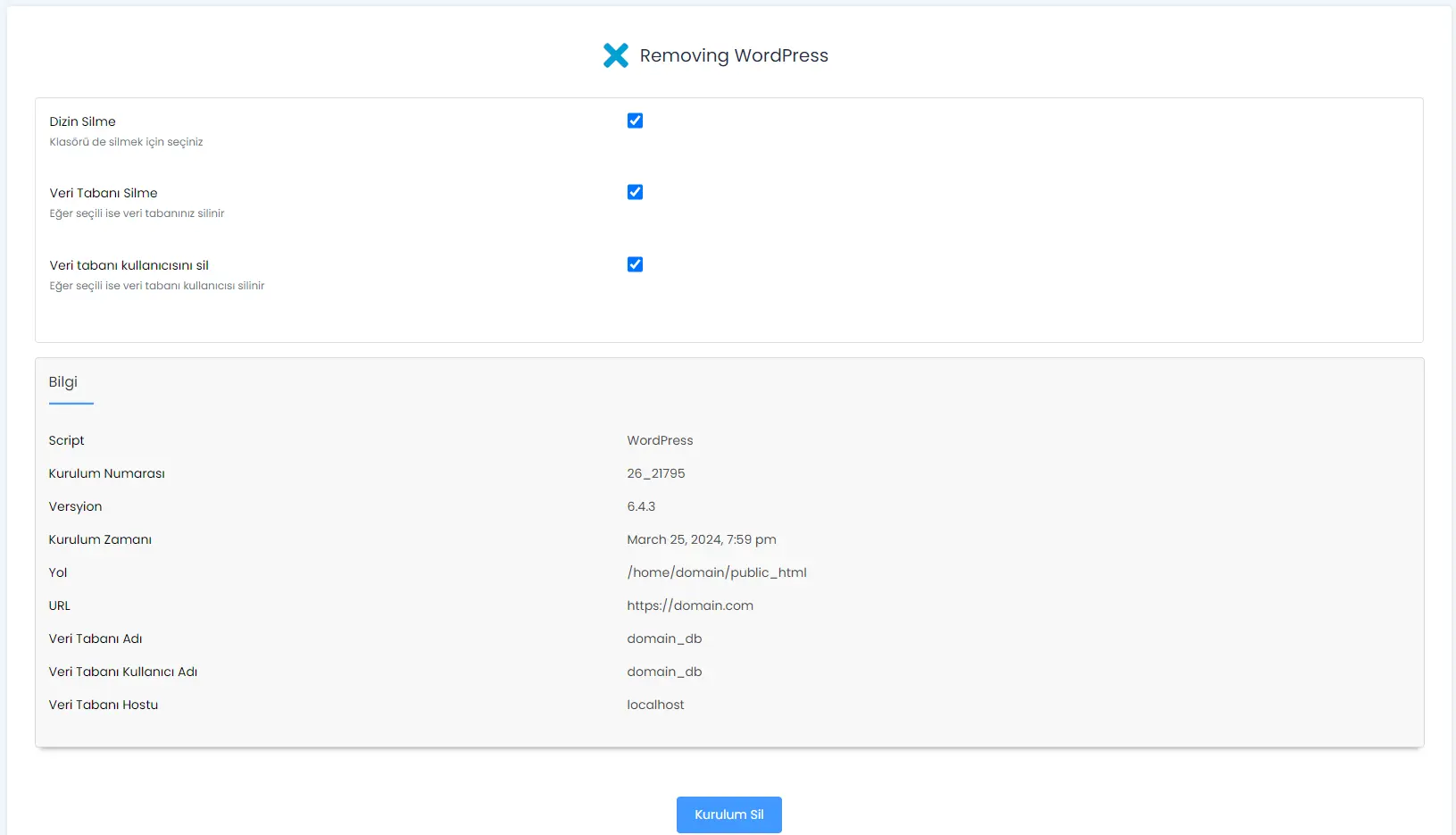Disable the Veri tabanı kullanıcısını sil checkbox
Image resolution: width=1456 pixels, height=835 pixels.
pos(635,264)
